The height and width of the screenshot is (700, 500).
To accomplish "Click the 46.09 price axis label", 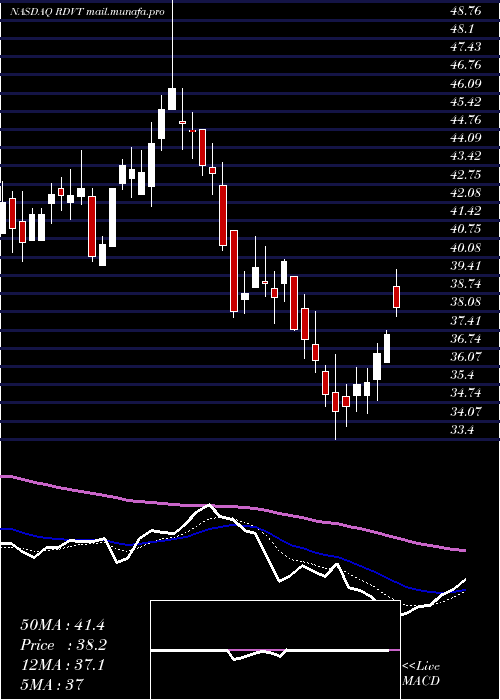I will coord(465,84).
